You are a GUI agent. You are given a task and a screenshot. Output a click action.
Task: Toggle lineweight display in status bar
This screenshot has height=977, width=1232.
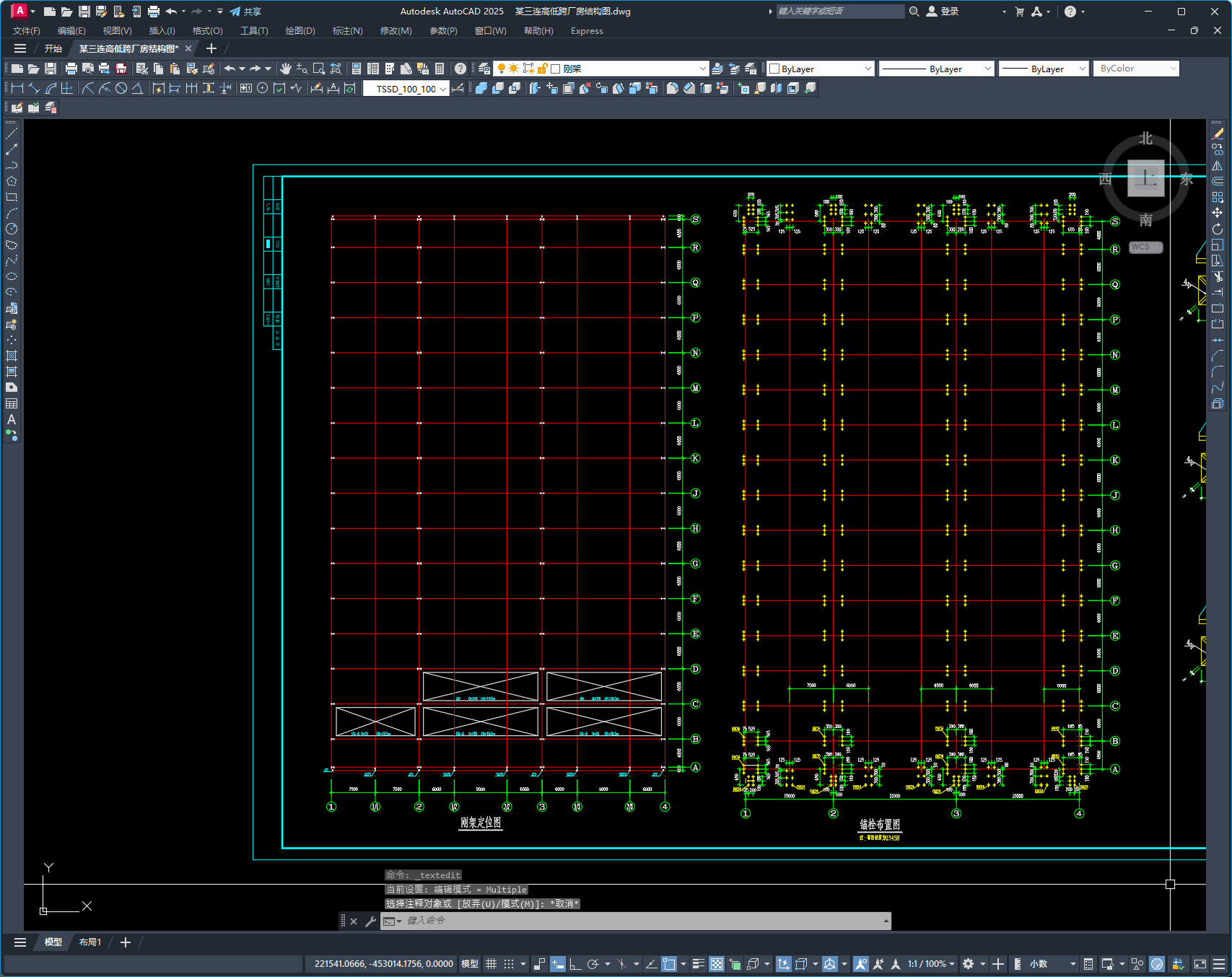tap(699, 964)
